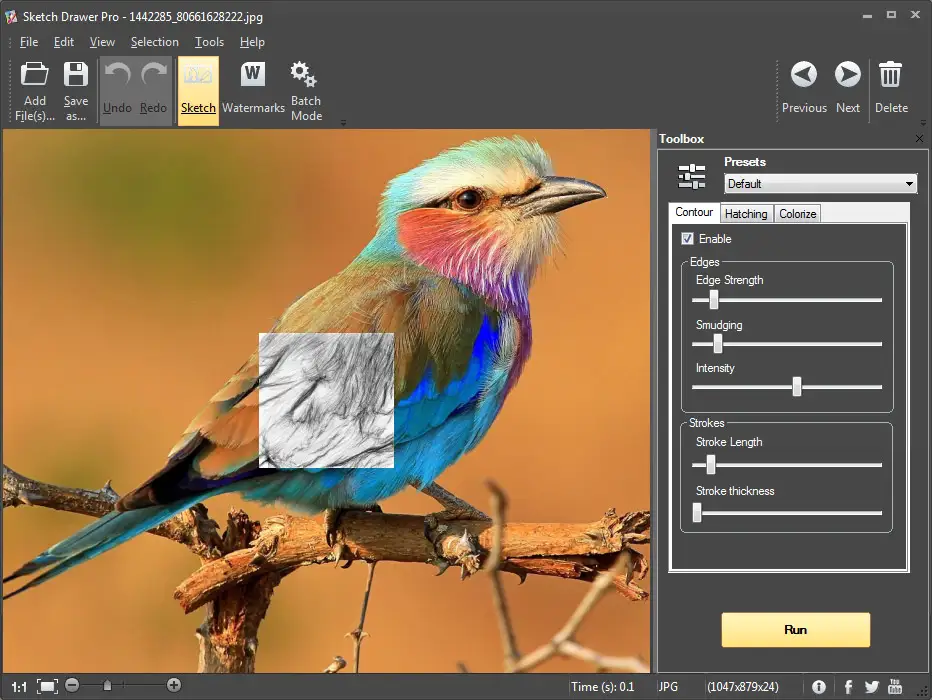
Task: Open the Help menu
Action: 252,42
